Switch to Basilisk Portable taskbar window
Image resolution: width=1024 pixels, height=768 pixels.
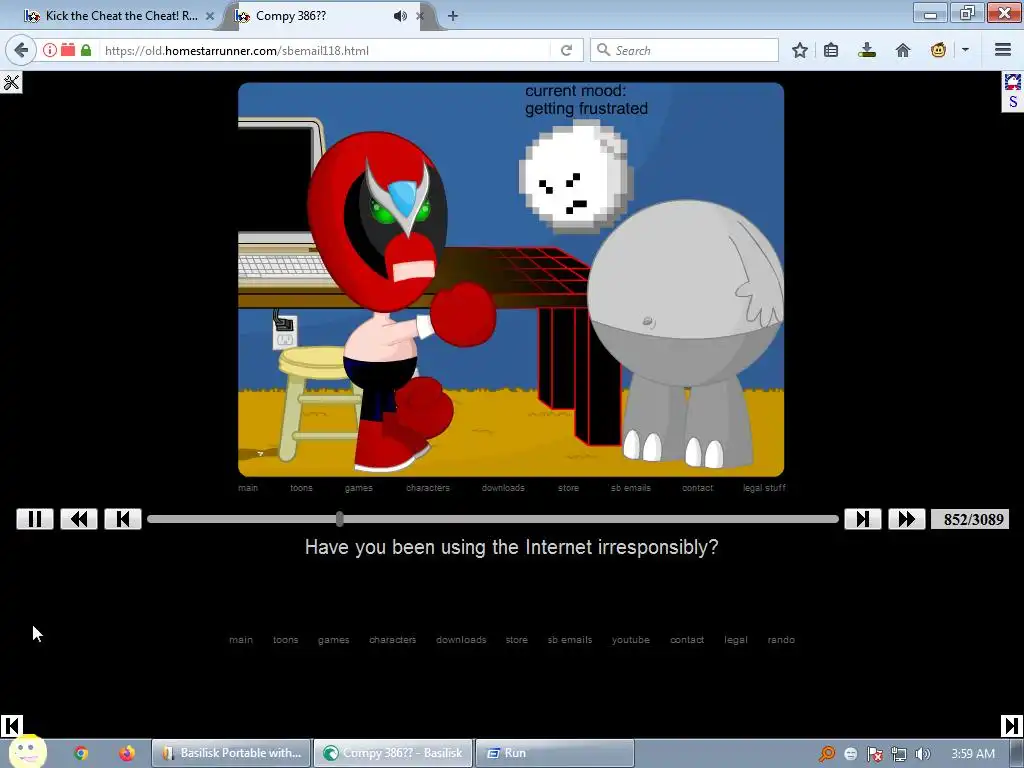pyautogui.click(x=232, y=753)
